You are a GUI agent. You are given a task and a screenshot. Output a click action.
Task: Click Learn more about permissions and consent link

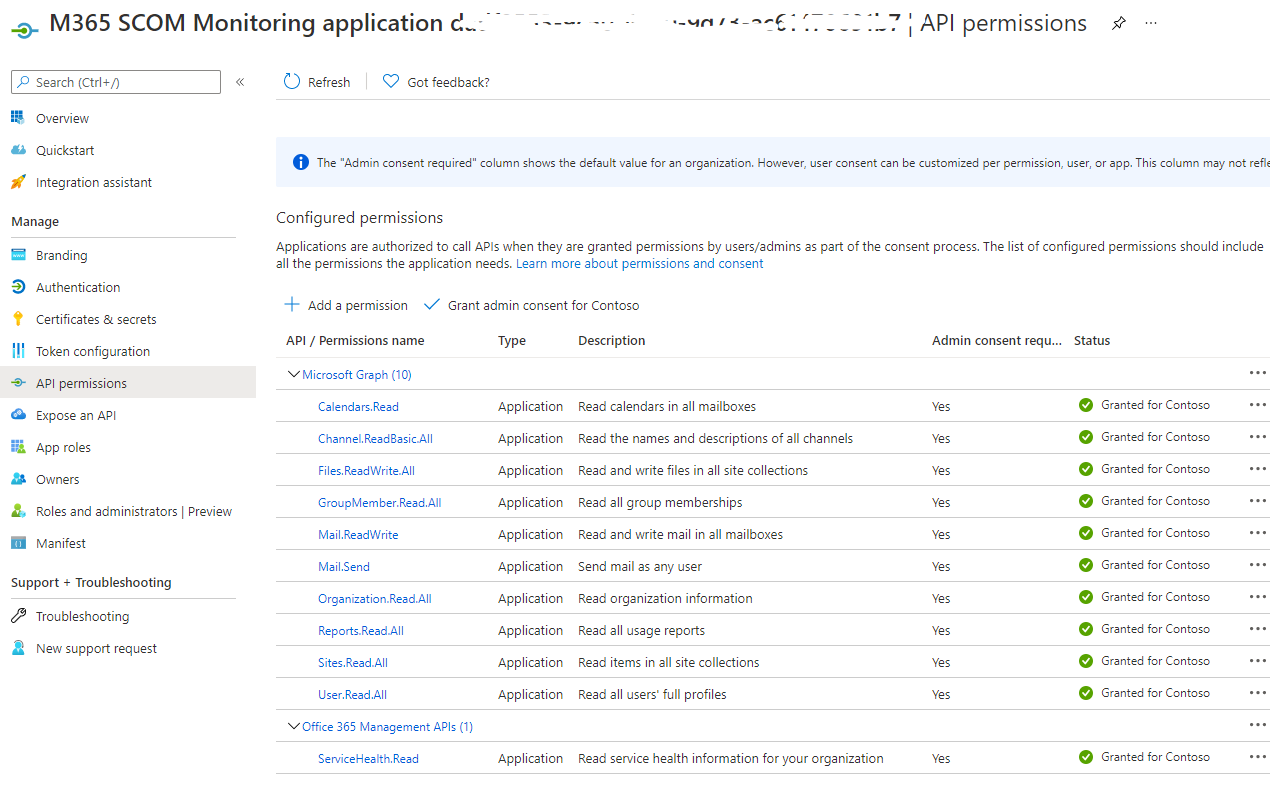pos(640,264)
